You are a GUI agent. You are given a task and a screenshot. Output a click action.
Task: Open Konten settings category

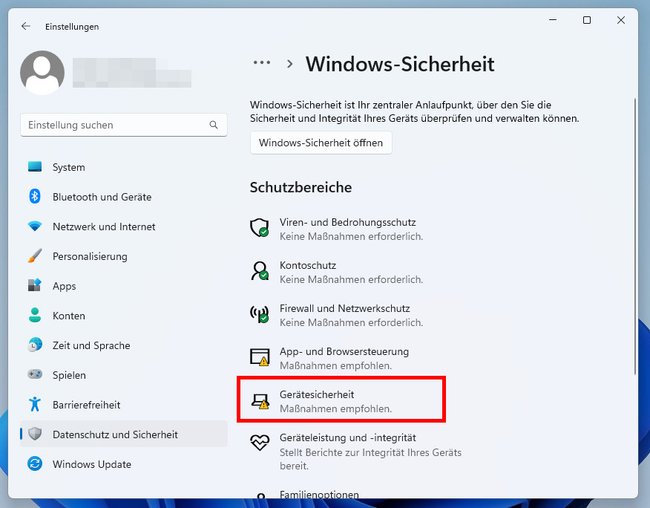tap(124, 316)
